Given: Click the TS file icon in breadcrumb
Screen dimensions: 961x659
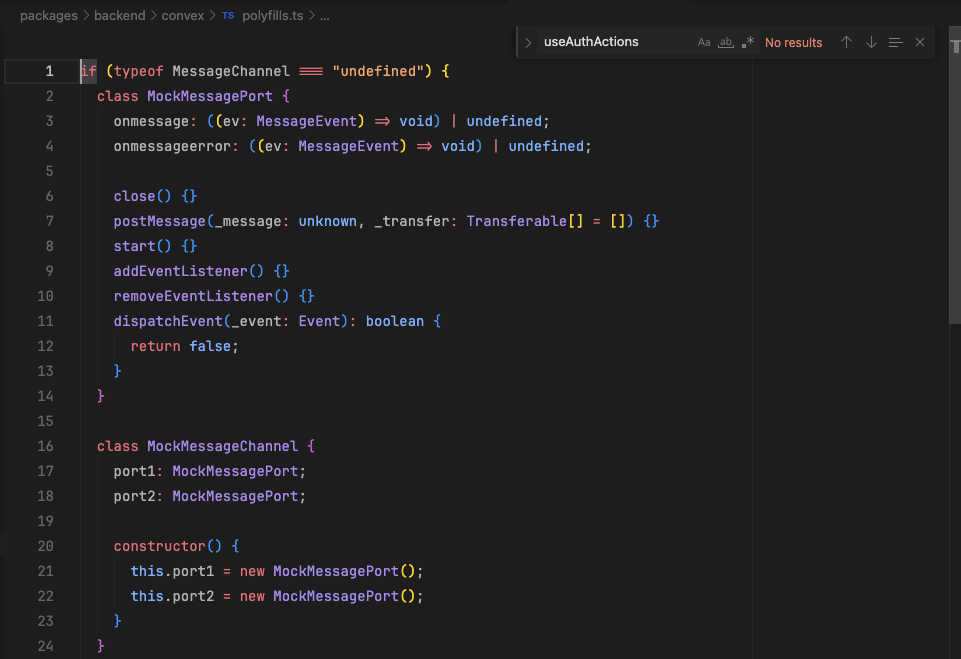Looking at the screenshot, I should tap(228, 15).
